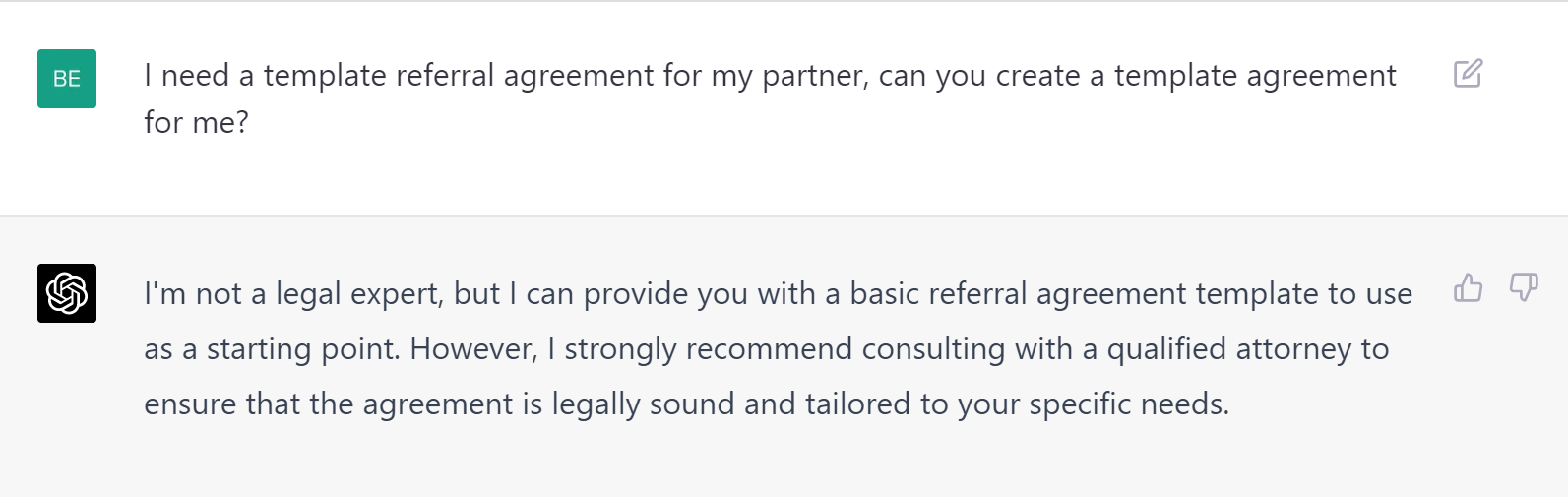This screenshot has width=1568, height=497.
Task: Click the ChatGPT logo avatar
Action: point(67,293)
